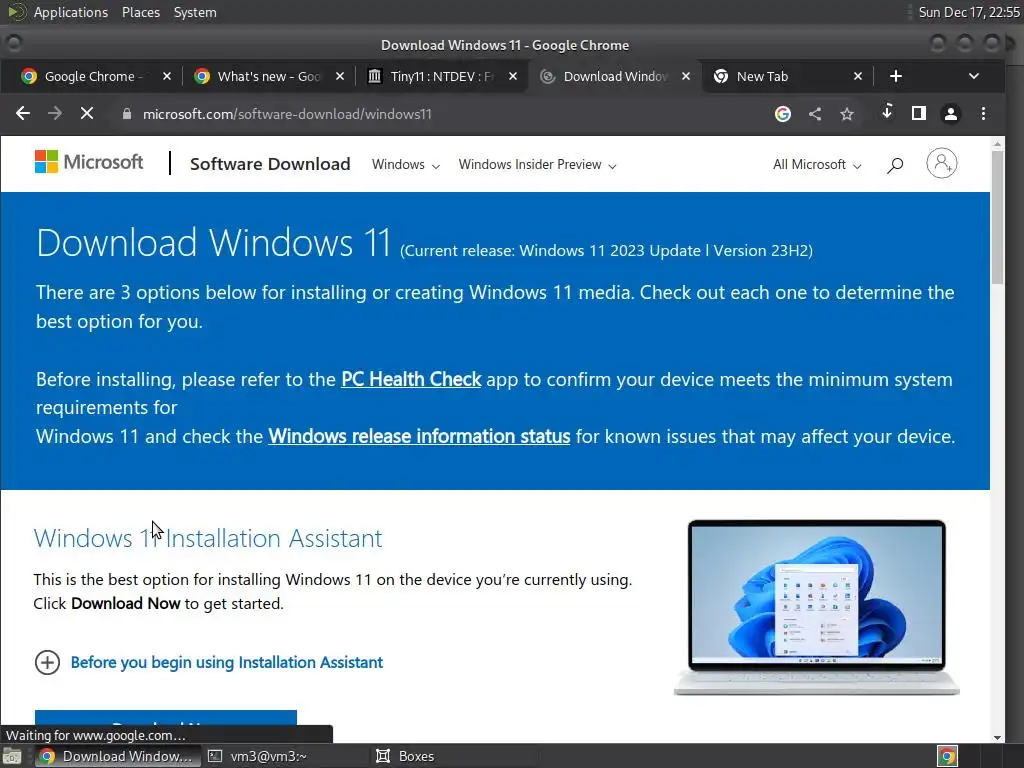This screenshot has height=768, width=1024.
Task: Expand the All Microsoft dropdown
Action: 817,165
